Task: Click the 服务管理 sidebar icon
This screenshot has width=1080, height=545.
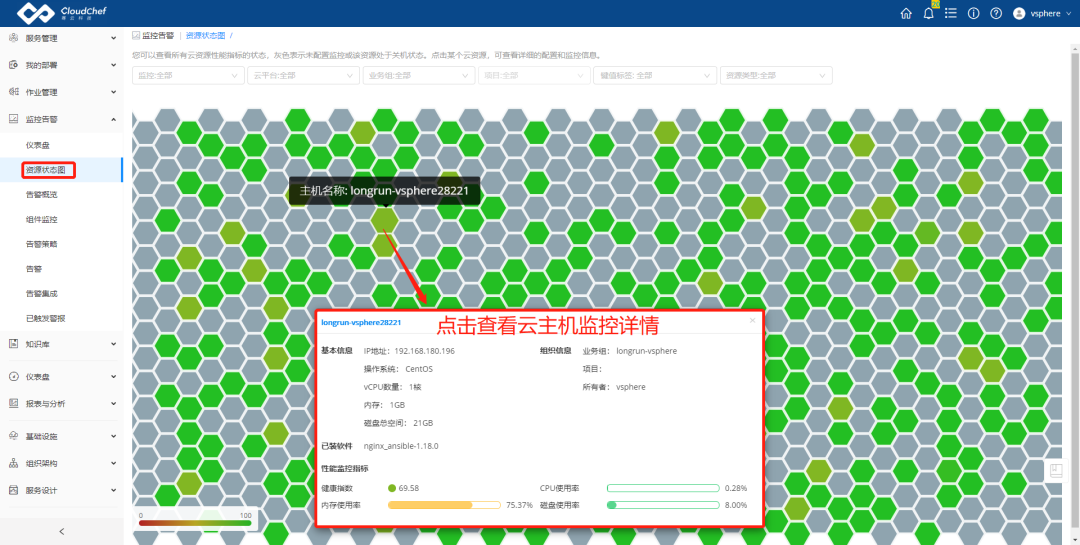Action: [x=13, y=38]
